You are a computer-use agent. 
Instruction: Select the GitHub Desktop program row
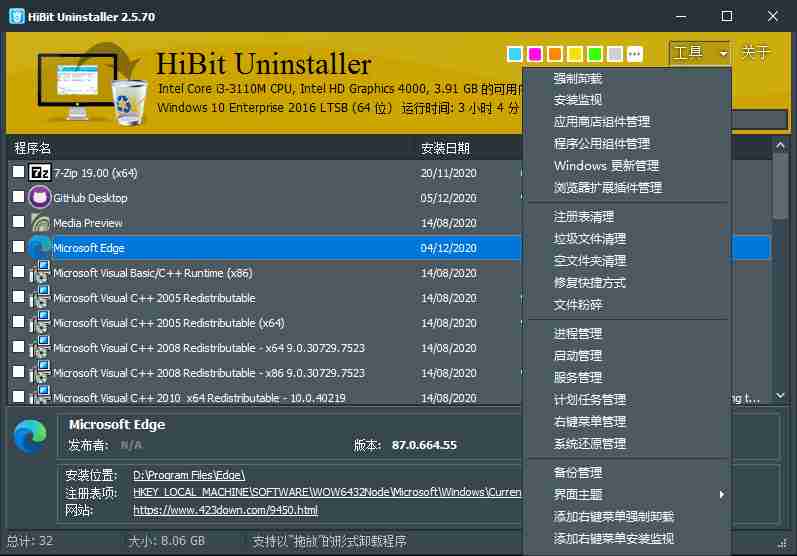[264, 198]
